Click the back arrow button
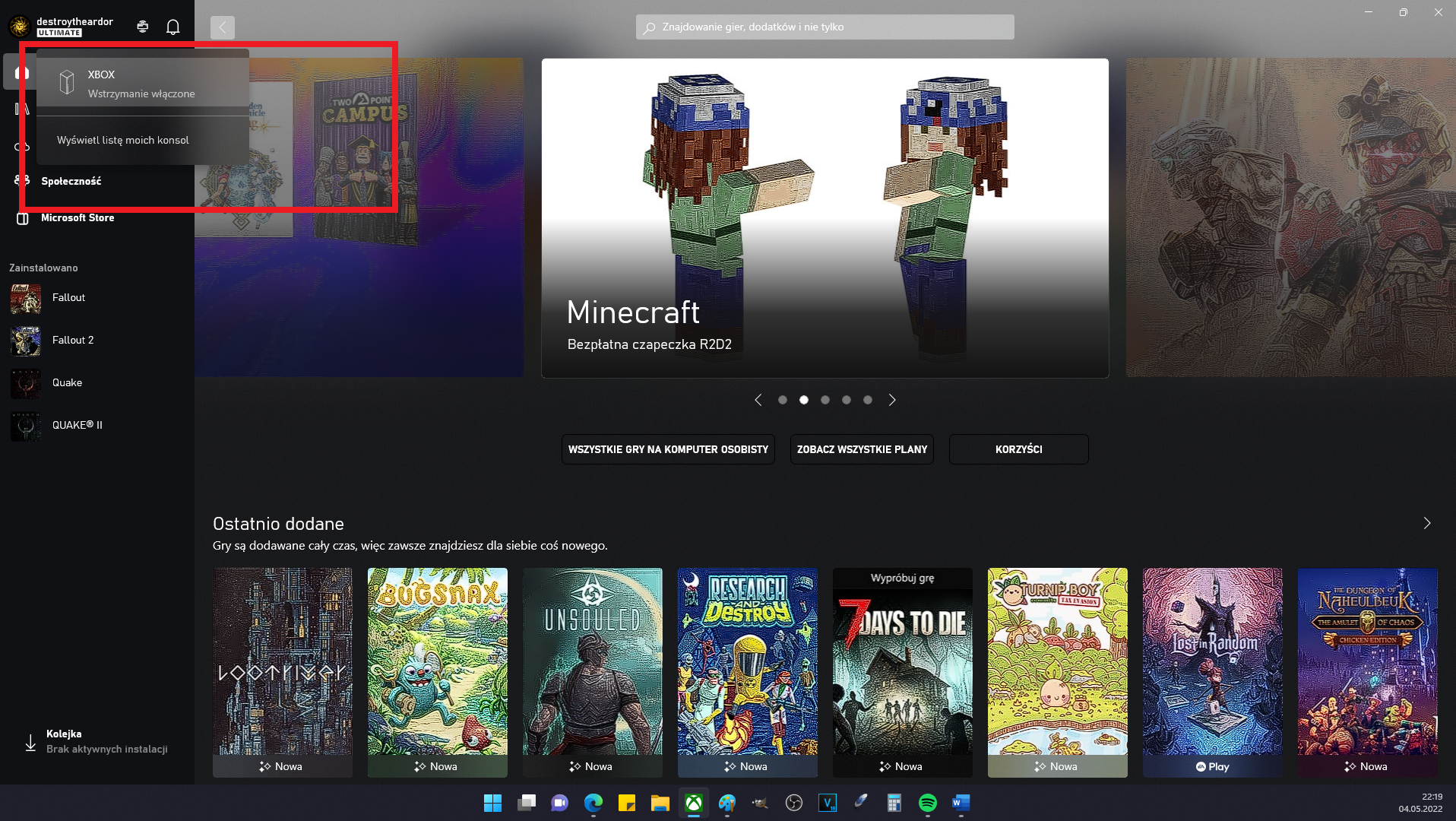The width and height of the screenshot is (1456, 821). pos(223,27)
